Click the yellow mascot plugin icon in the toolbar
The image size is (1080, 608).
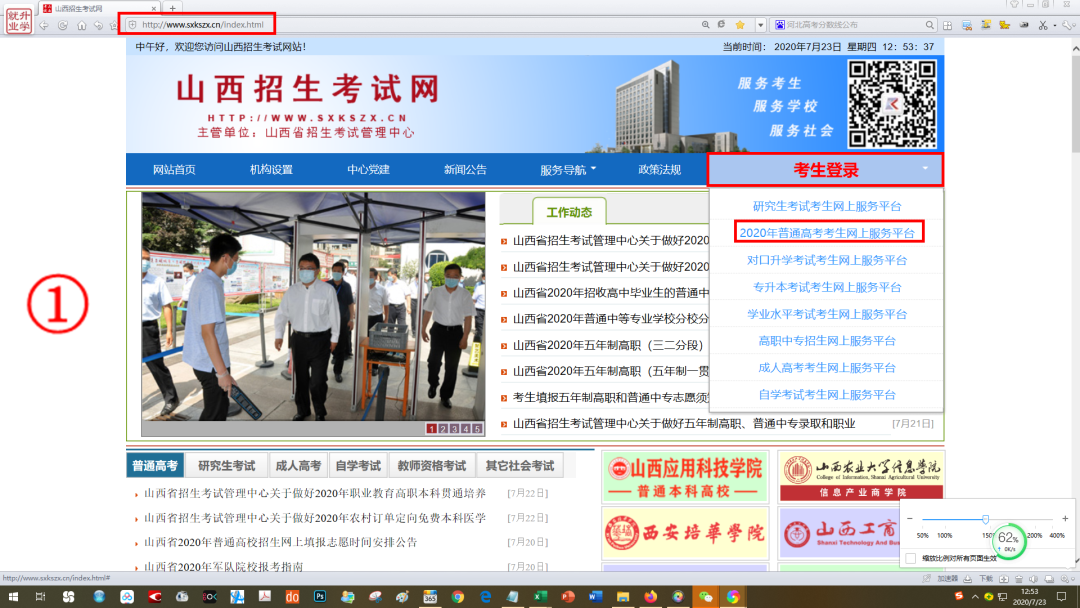click(x=1002, y=25)
